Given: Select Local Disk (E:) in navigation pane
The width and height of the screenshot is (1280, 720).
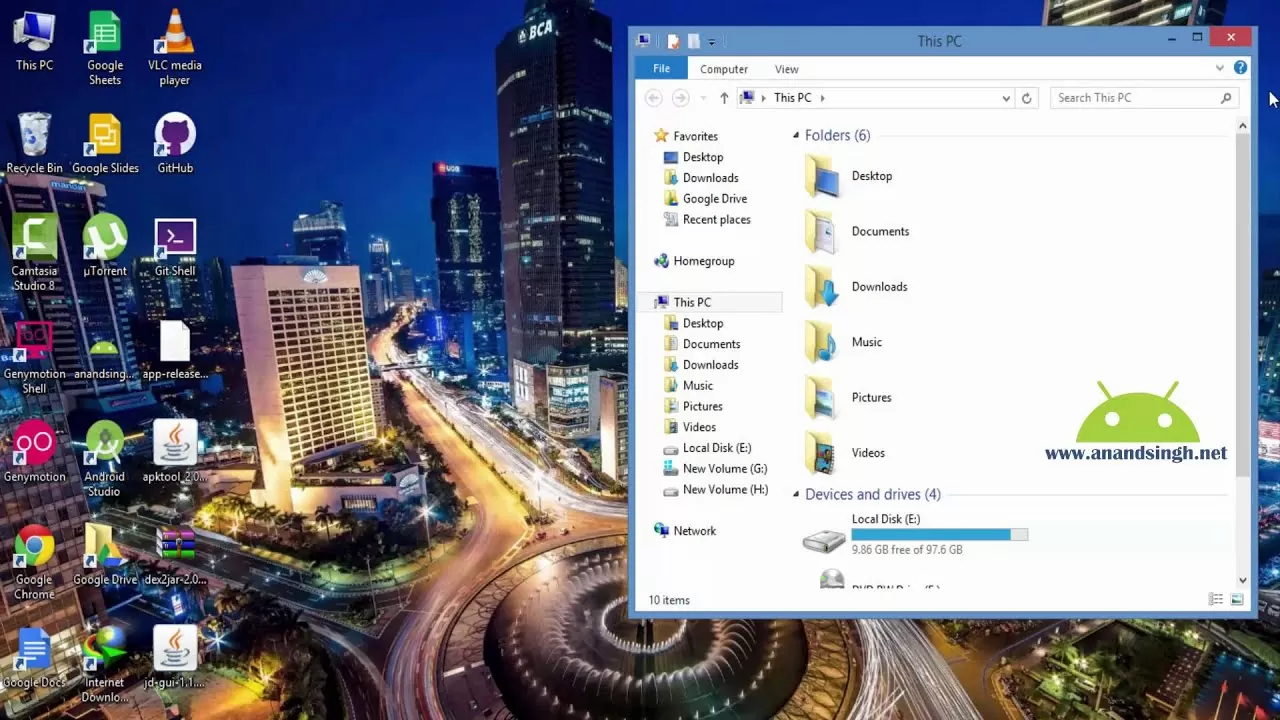Looking at the screenshot, I should (707, 448).
